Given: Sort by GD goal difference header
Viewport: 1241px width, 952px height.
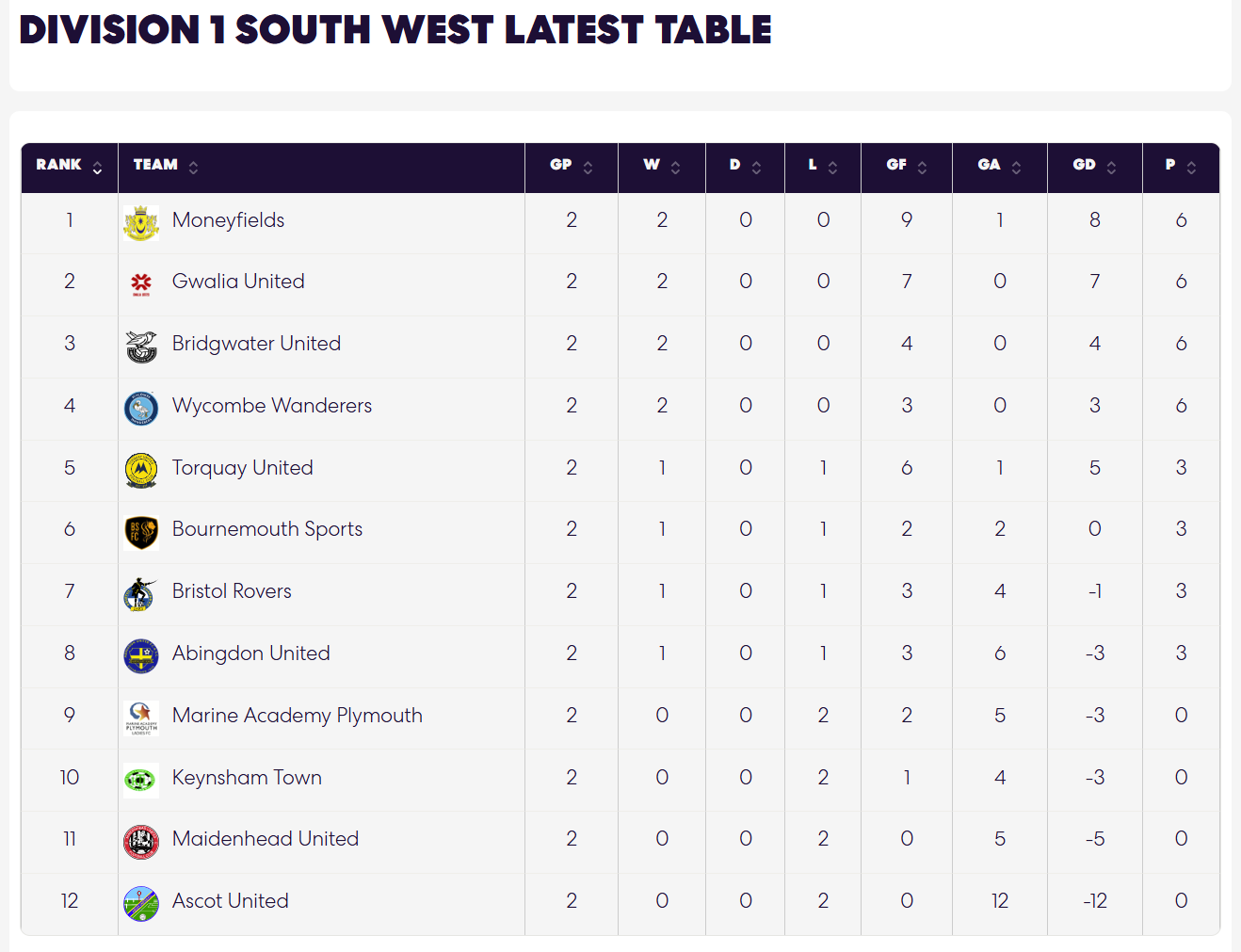Looking at the screenshot, I should (x=1095, y=168).
